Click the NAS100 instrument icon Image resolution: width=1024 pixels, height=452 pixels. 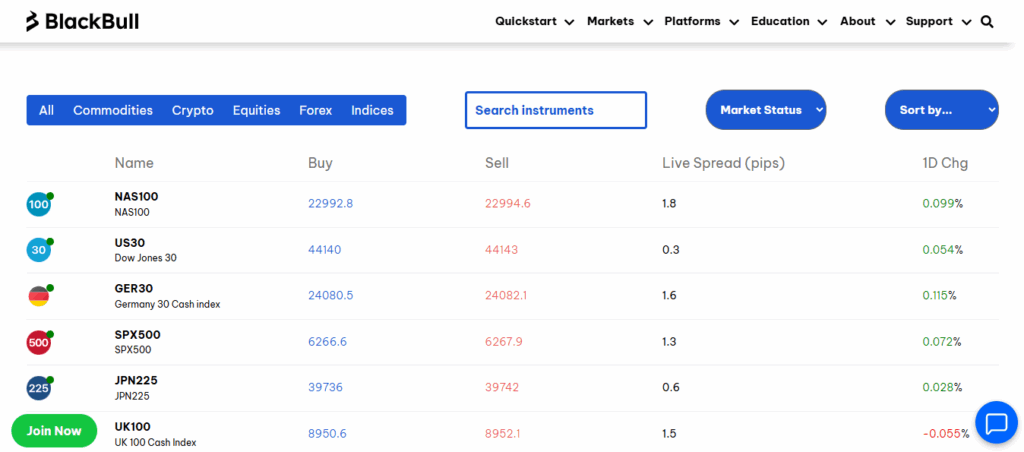39,204
